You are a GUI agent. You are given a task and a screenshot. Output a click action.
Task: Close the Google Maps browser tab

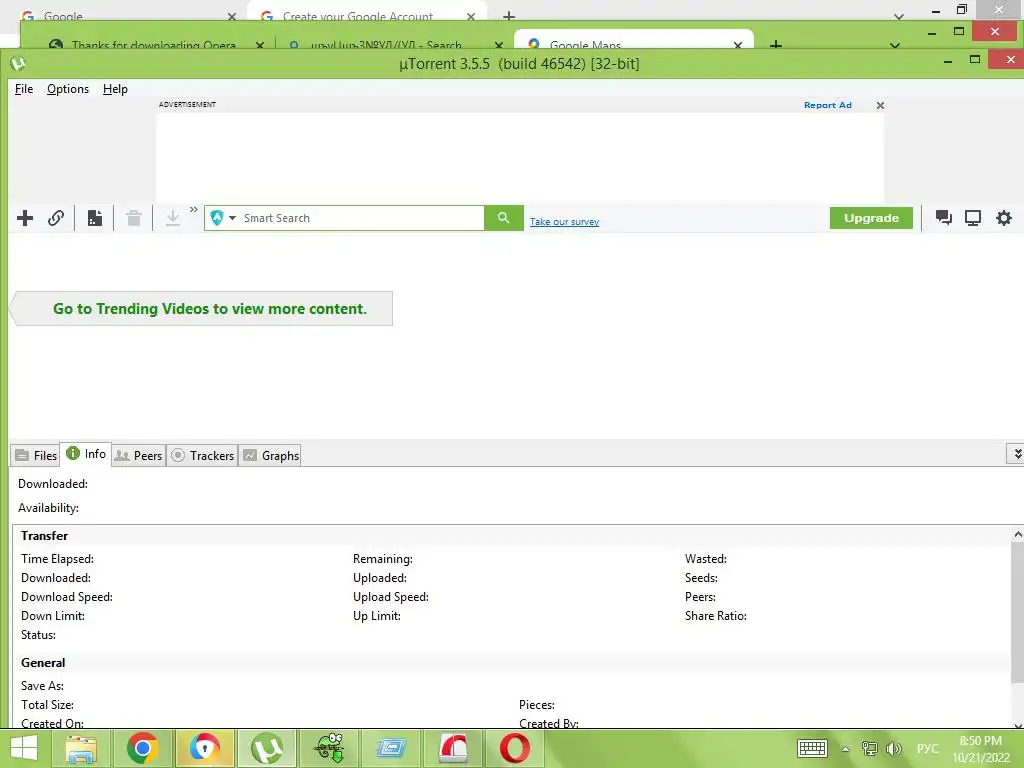(x=738, y=44)
